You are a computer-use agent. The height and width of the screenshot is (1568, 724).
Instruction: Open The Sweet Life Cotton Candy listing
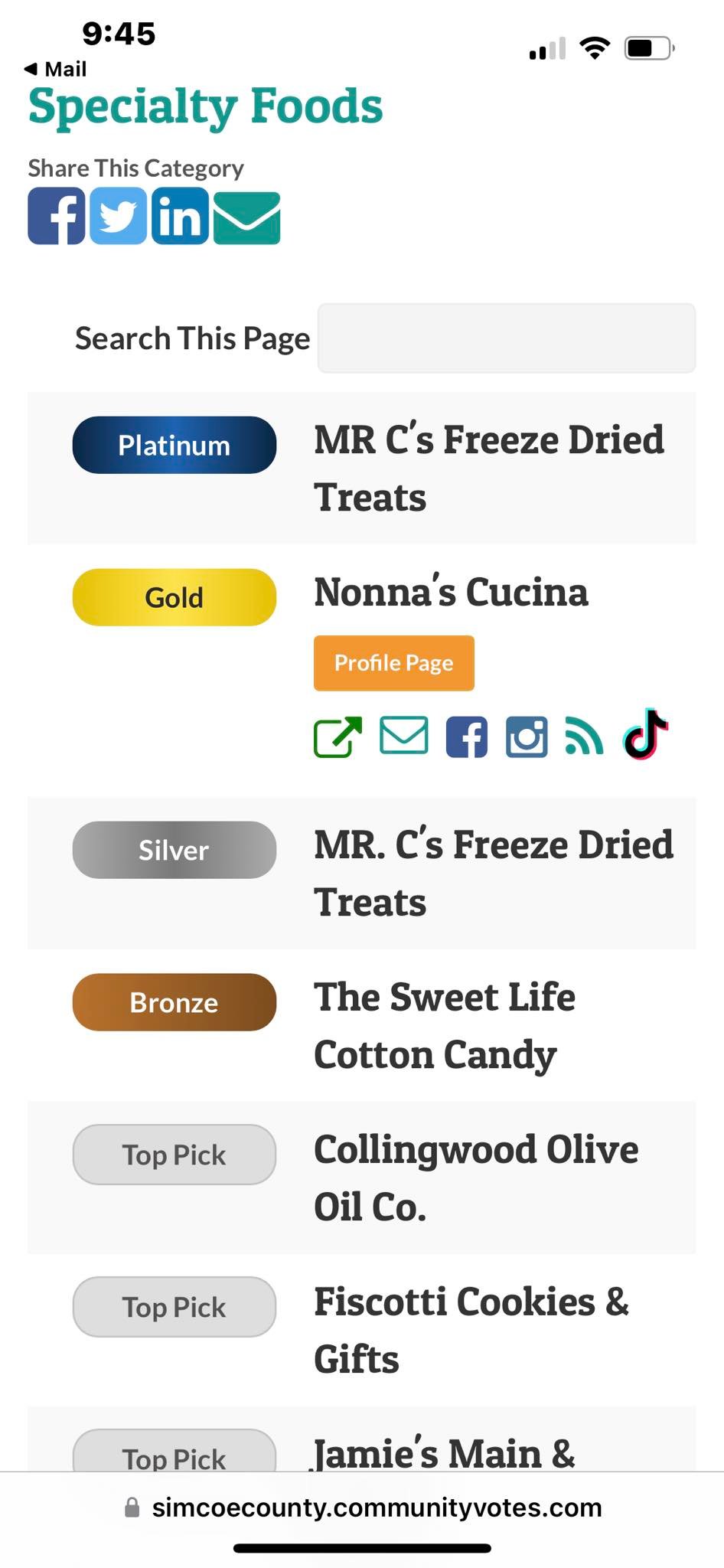445,1026
